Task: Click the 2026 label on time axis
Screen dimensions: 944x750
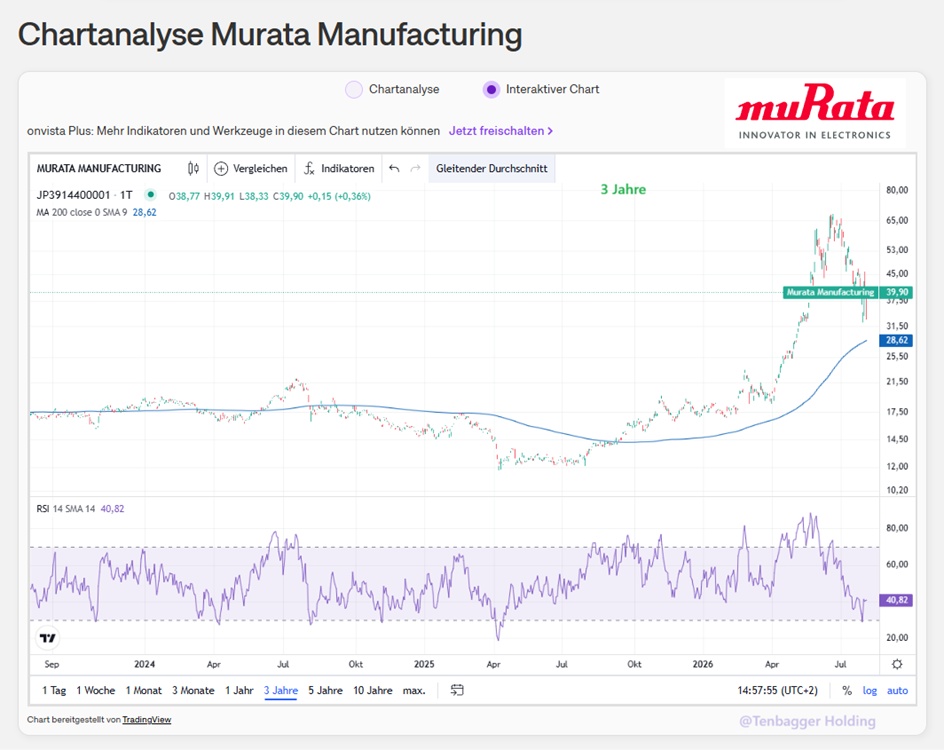Action: pyautogui.click(x=703, y=664)
